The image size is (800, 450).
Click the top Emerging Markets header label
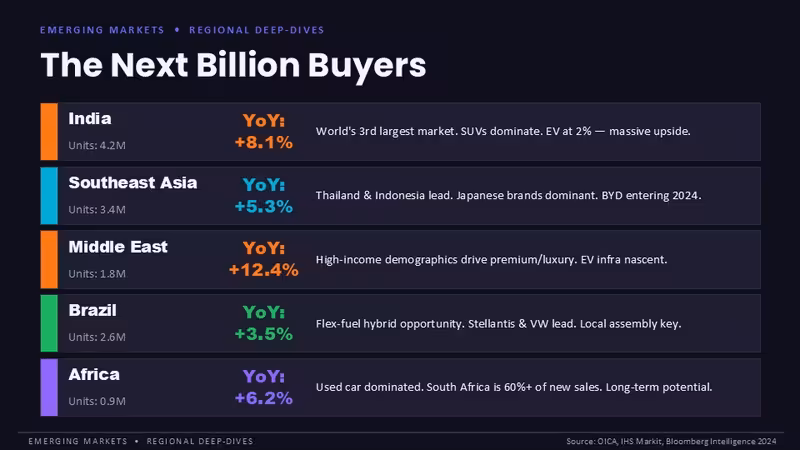point(102,30)
